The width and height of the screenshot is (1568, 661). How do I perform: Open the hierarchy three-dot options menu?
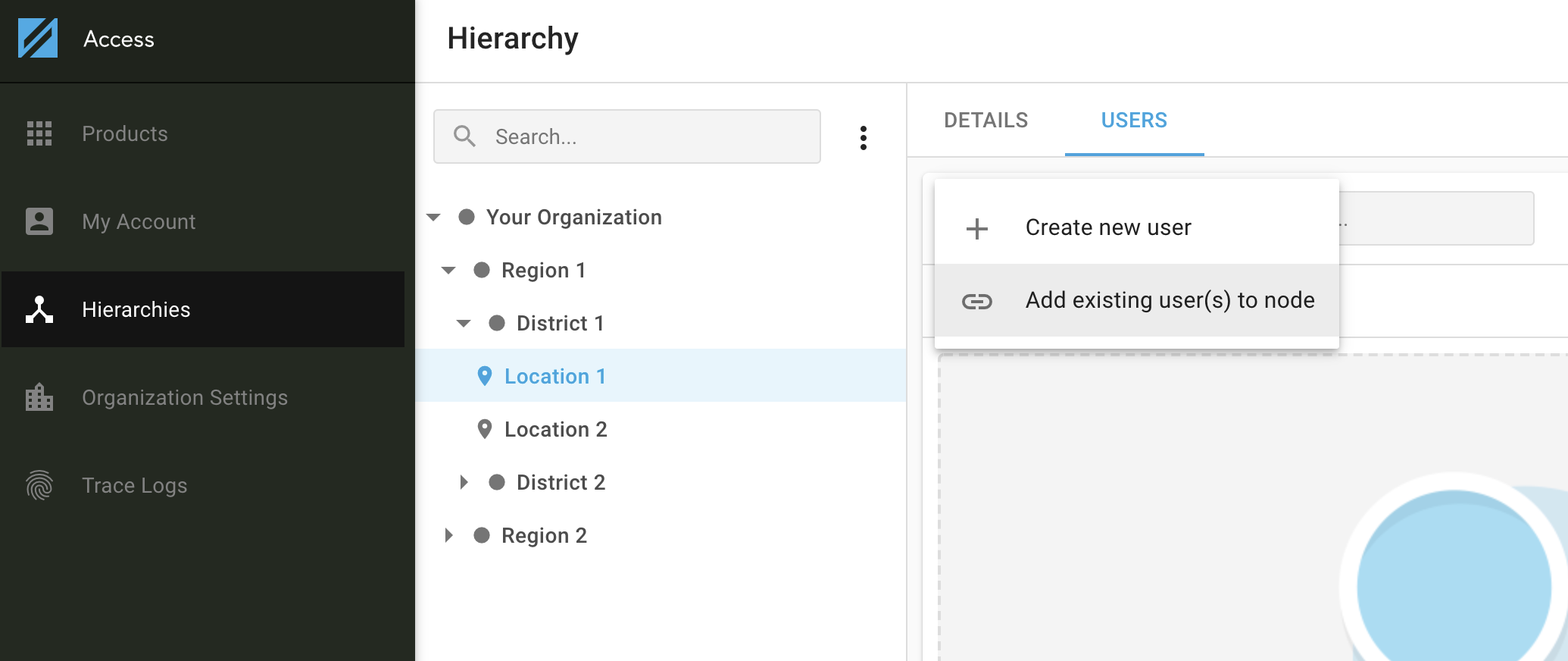(x=864, y=138)
